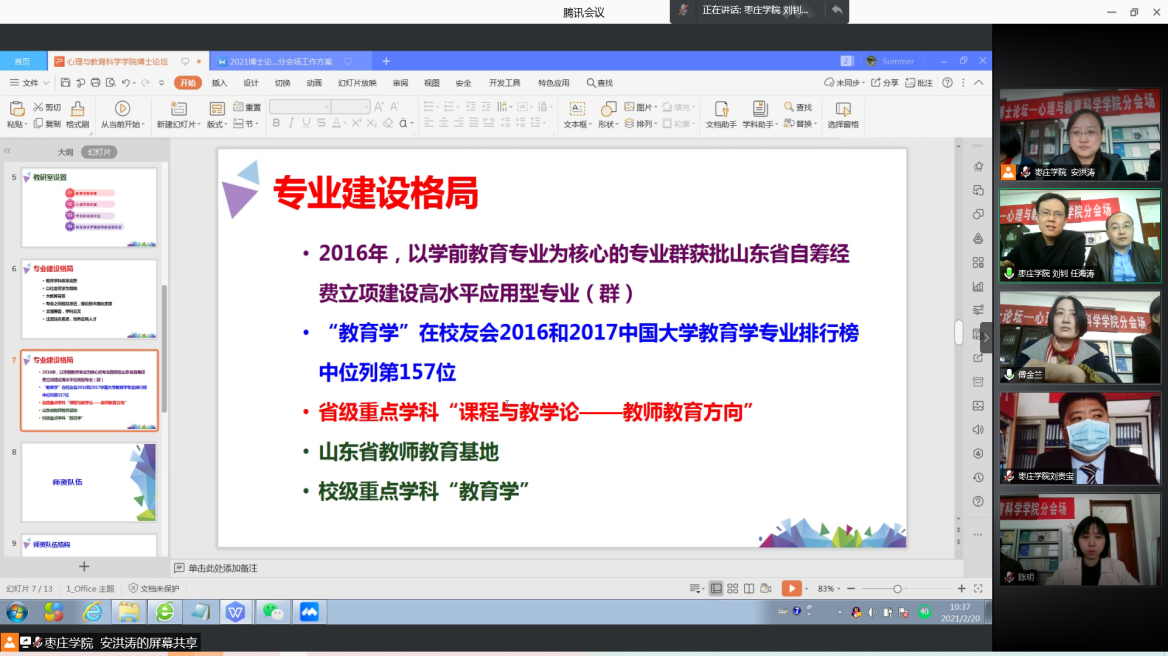
Task: Click the 分享 share button
Action: (x=885, y=83)
